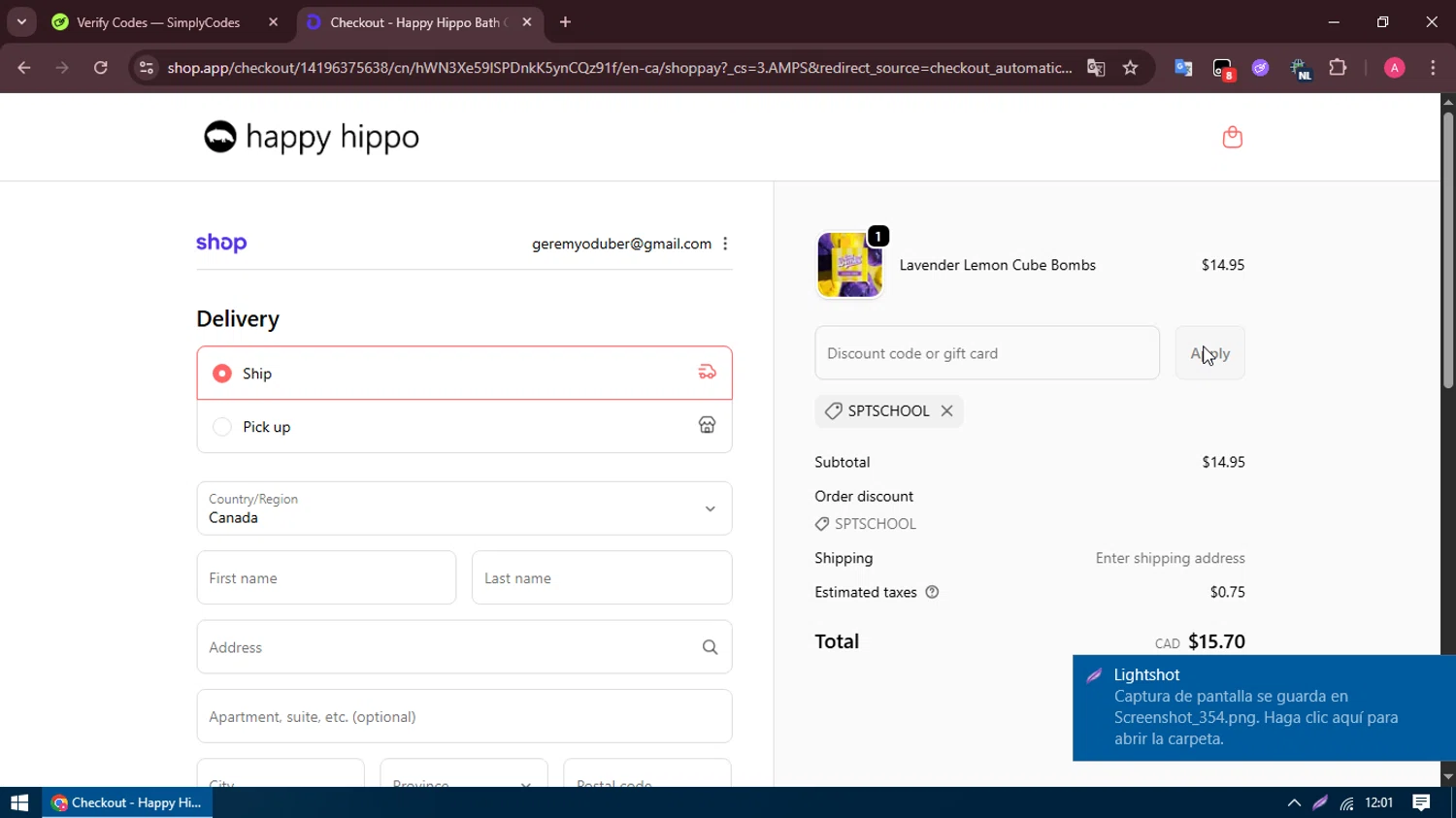Open the extension with red badge 8
1456x818 pixels.
pos(1222,69)
